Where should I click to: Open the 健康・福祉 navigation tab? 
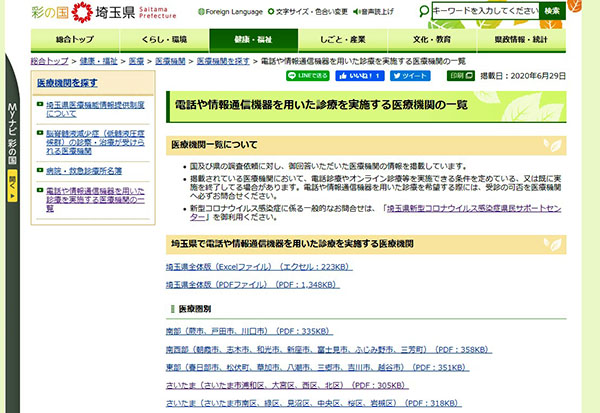tap(240, 39)
